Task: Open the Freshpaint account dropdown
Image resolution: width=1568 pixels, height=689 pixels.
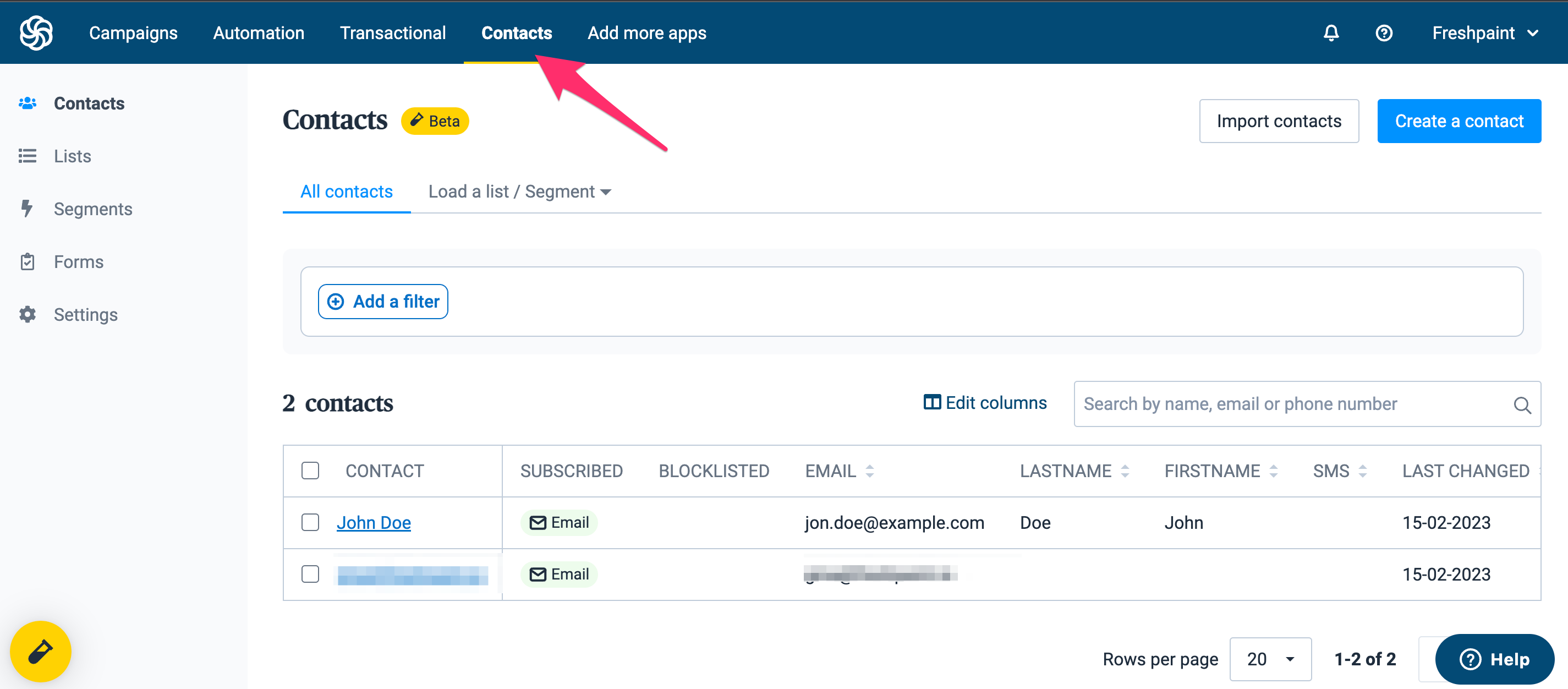Action: tap(1484, 33)
